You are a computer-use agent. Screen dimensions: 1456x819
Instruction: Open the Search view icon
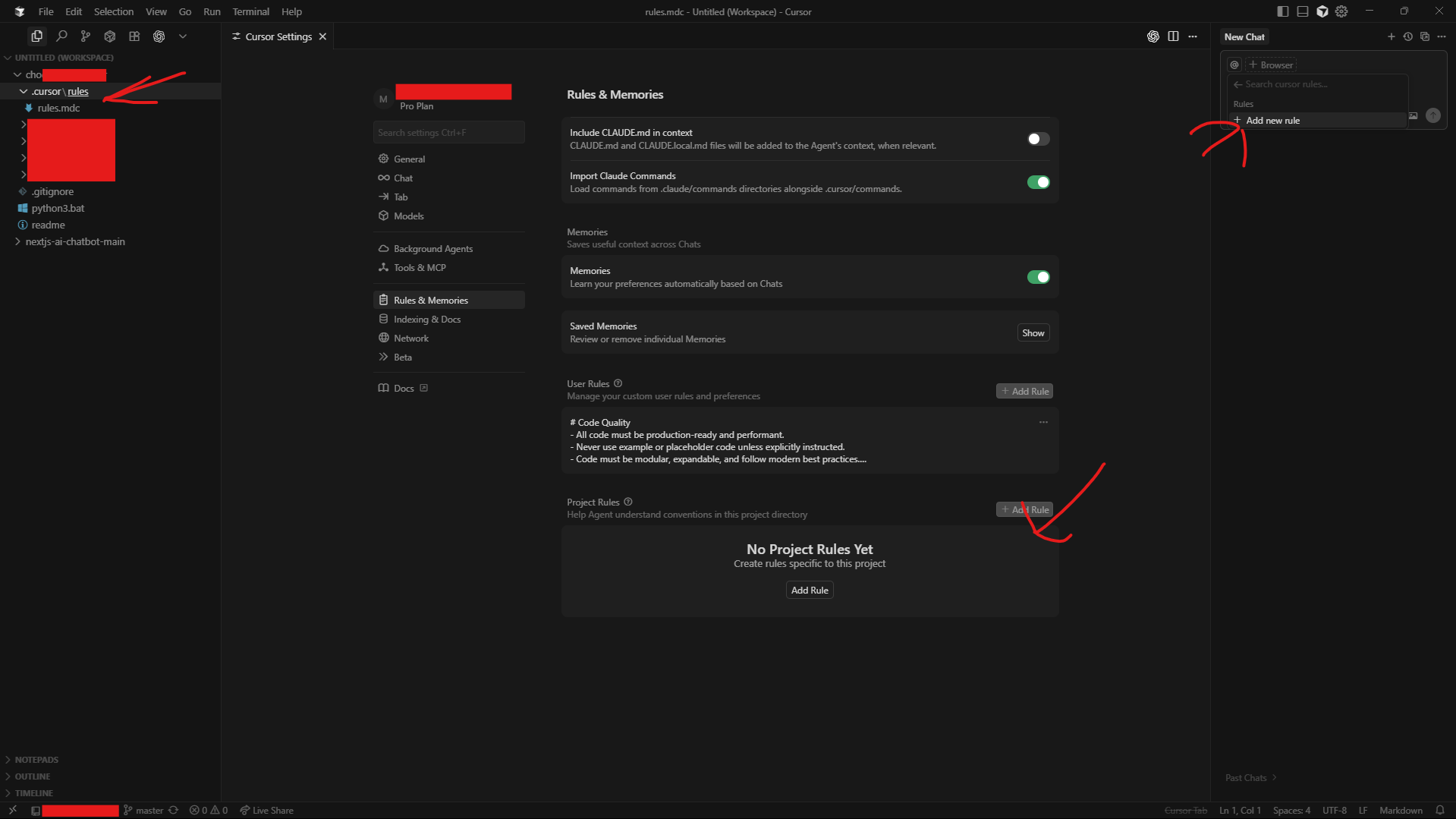point(61,36)
